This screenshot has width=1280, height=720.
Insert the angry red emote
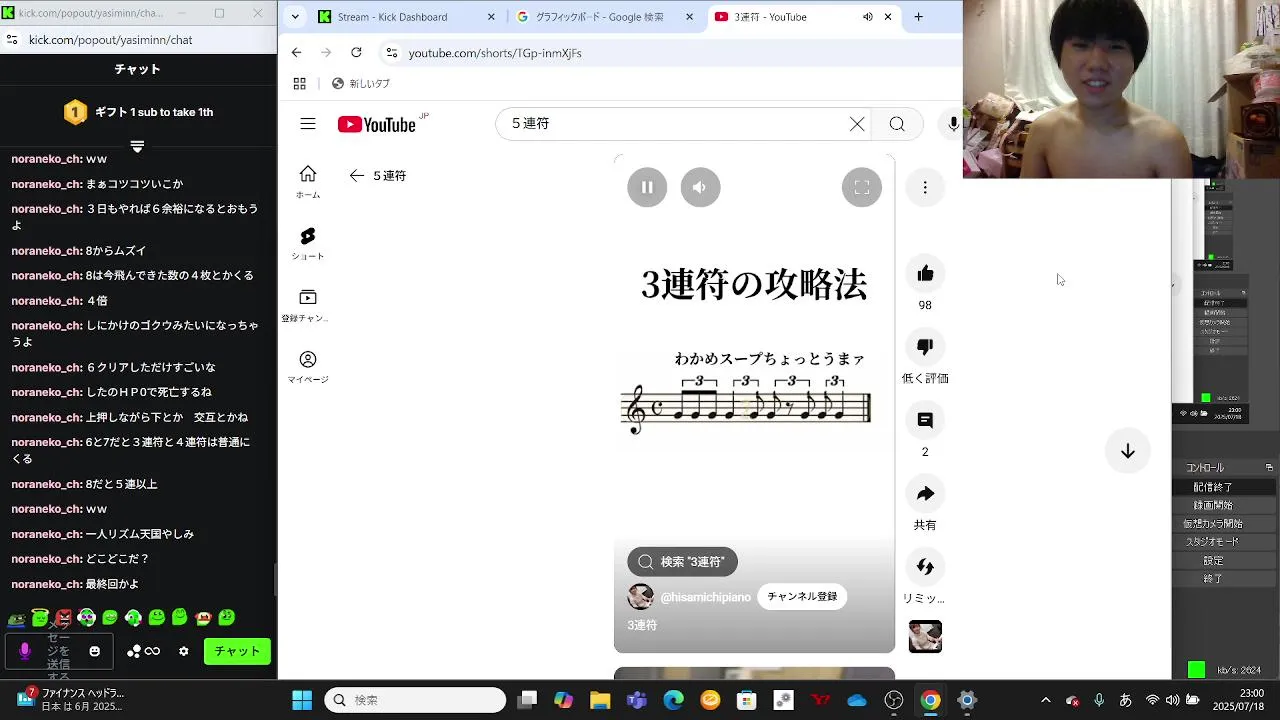[x=63, y=618]
